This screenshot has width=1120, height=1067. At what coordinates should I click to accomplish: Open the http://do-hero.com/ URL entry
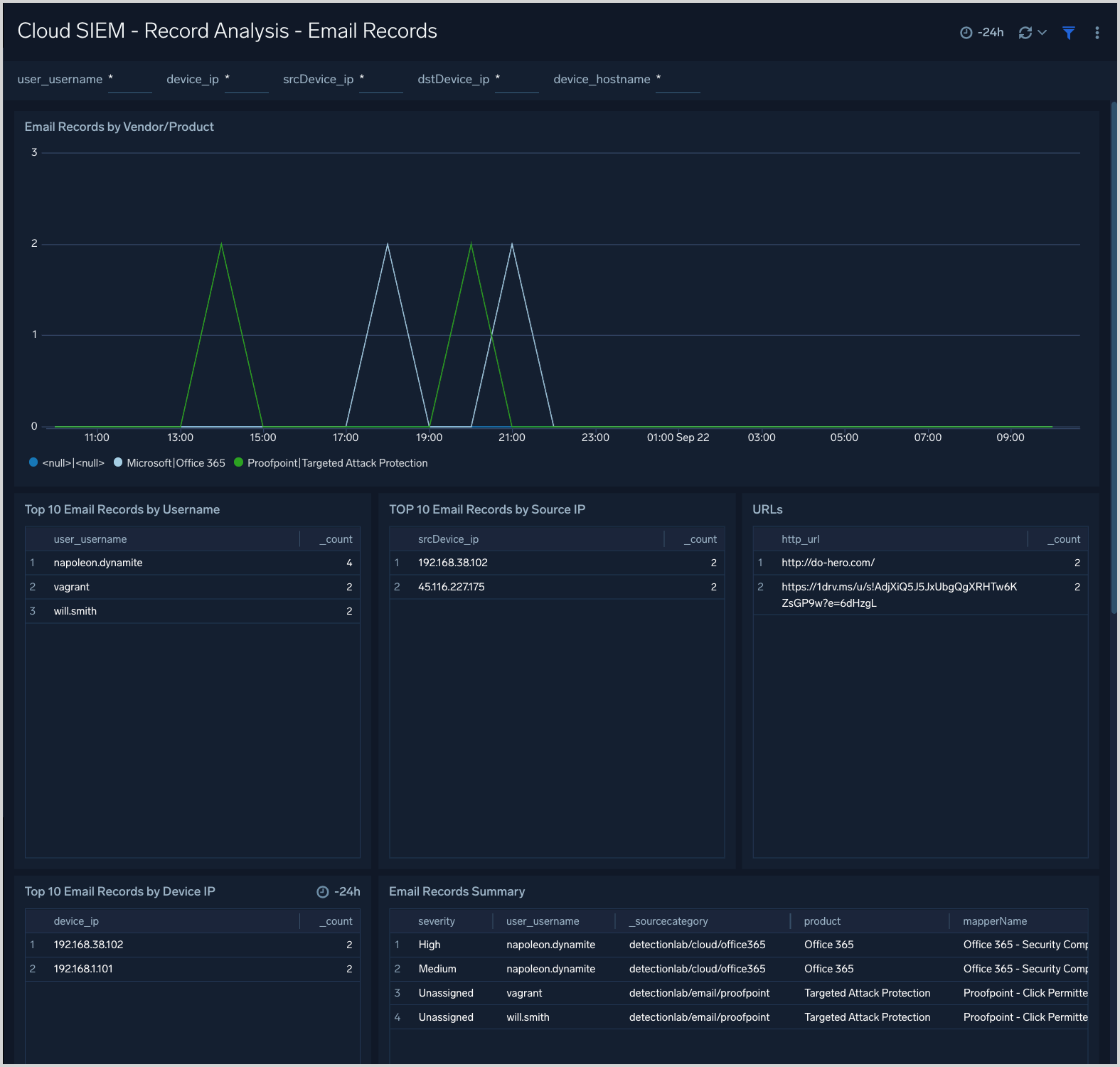(828, 563)
